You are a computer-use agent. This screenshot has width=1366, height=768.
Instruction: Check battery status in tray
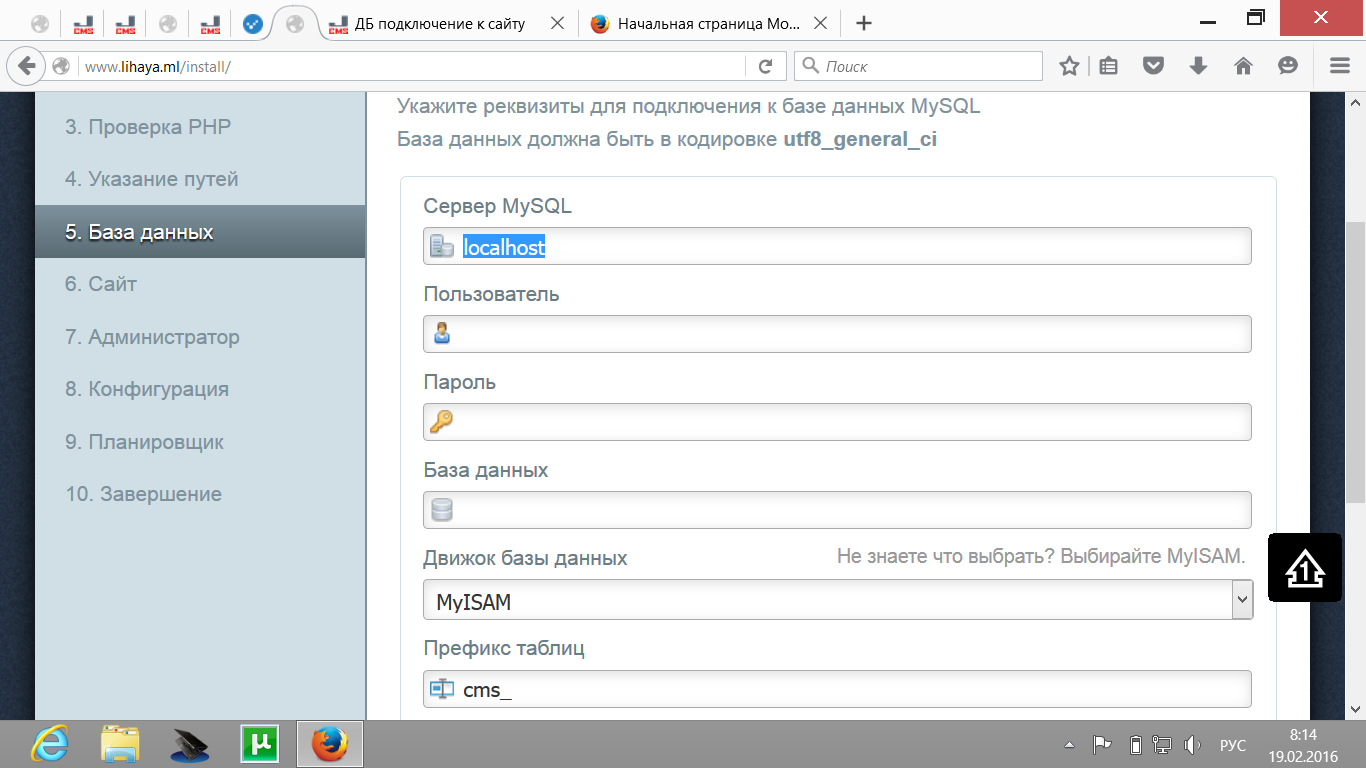click(1135, 745)
